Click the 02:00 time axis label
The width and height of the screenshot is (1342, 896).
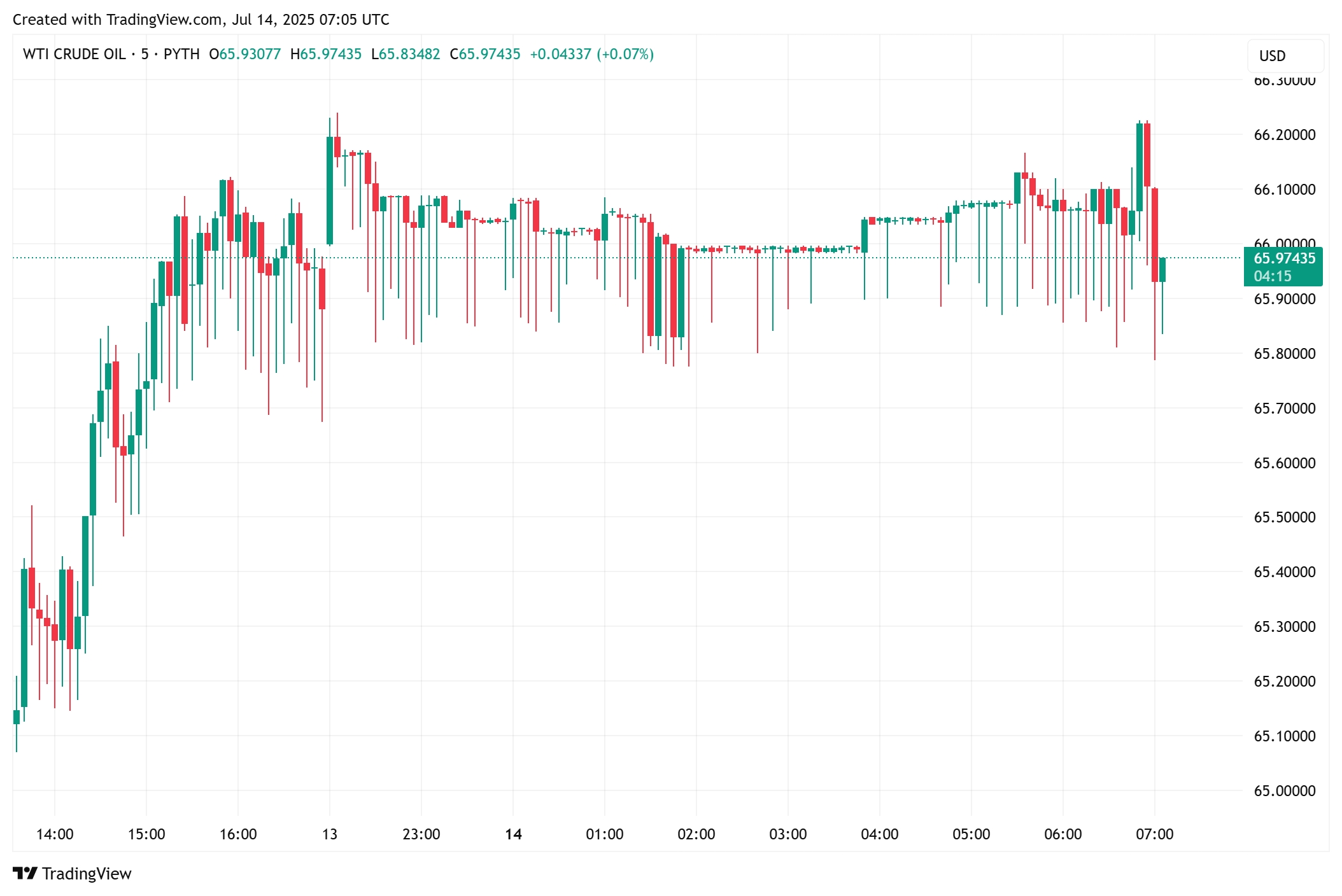point(696,834)
